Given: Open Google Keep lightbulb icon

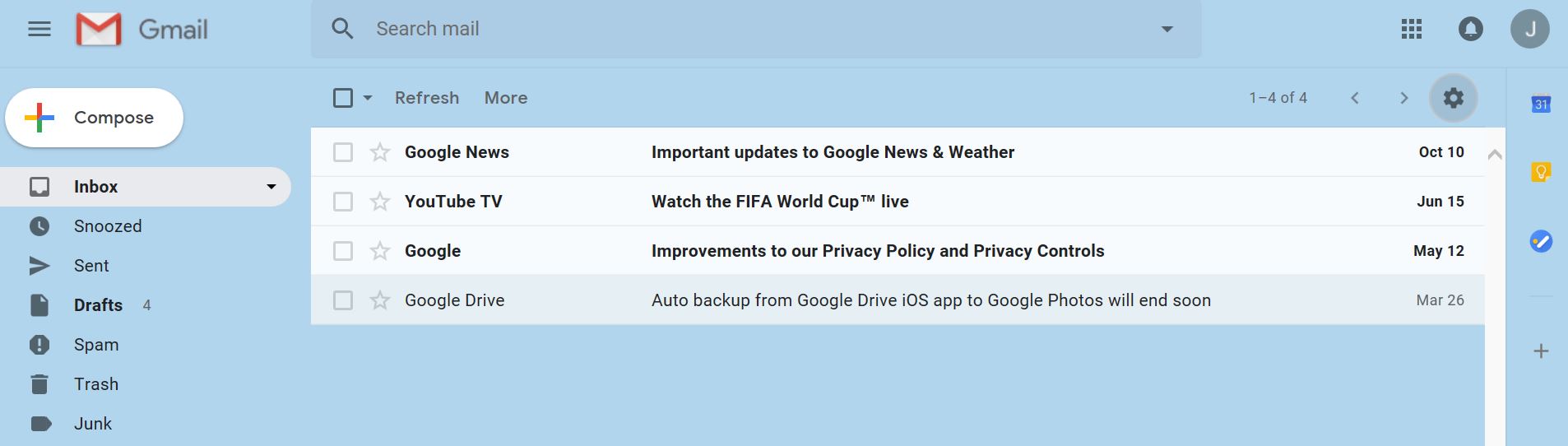Looking at the screenshot, I should 1541,172.
